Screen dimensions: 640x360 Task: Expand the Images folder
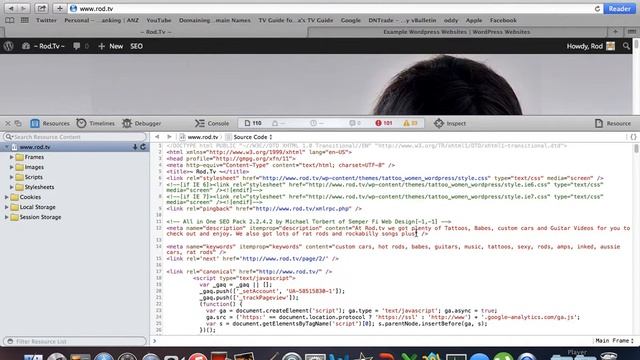(x=12, y=167)
